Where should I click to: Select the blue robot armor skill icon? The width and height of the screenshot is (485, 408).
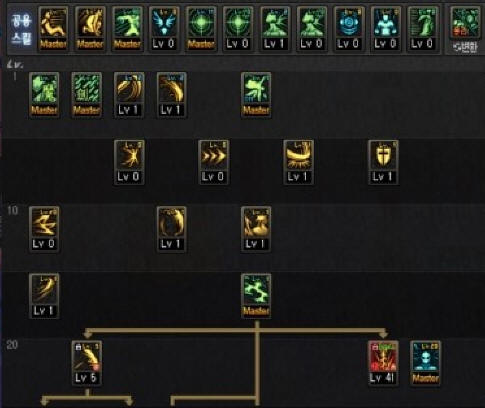click(386, 29)
